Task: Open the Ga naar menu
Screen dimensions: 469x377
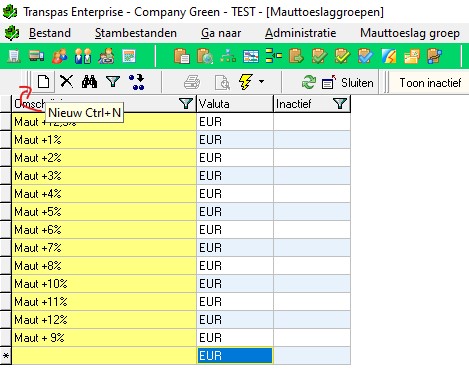Action: point(221,33)
